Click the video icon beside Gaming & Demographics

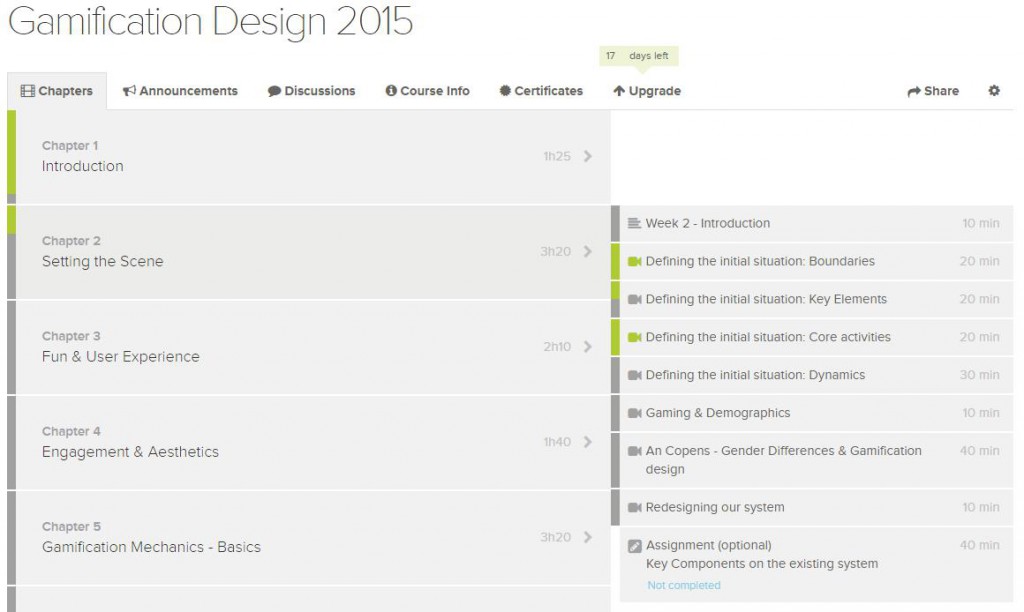[x=634, y=413]
